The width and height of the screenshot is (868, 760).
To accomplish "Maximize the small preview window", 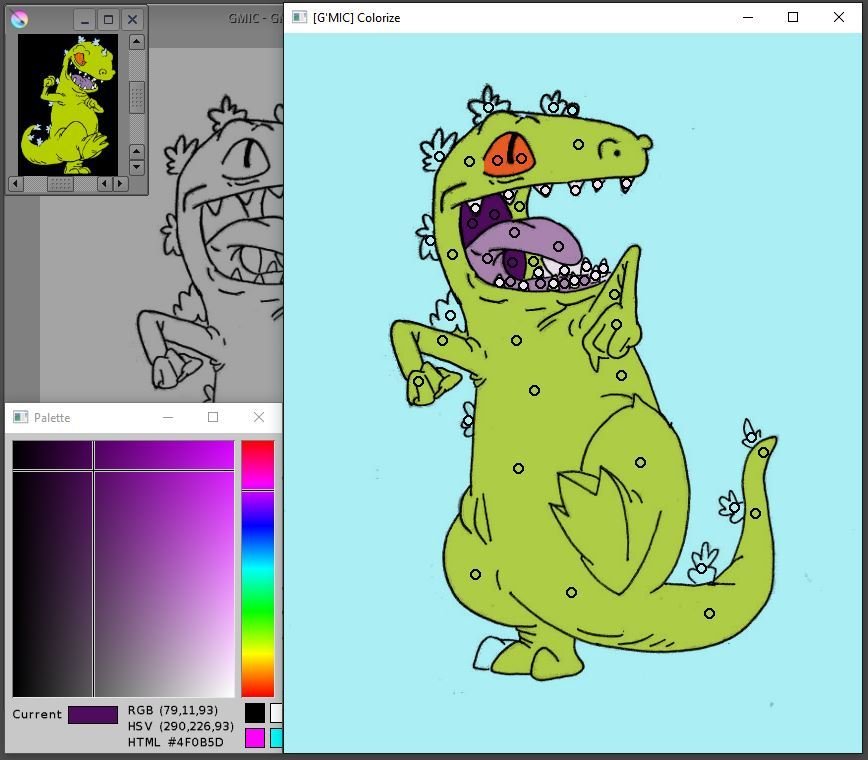I will pyautogui.click(x=108, y=20).
